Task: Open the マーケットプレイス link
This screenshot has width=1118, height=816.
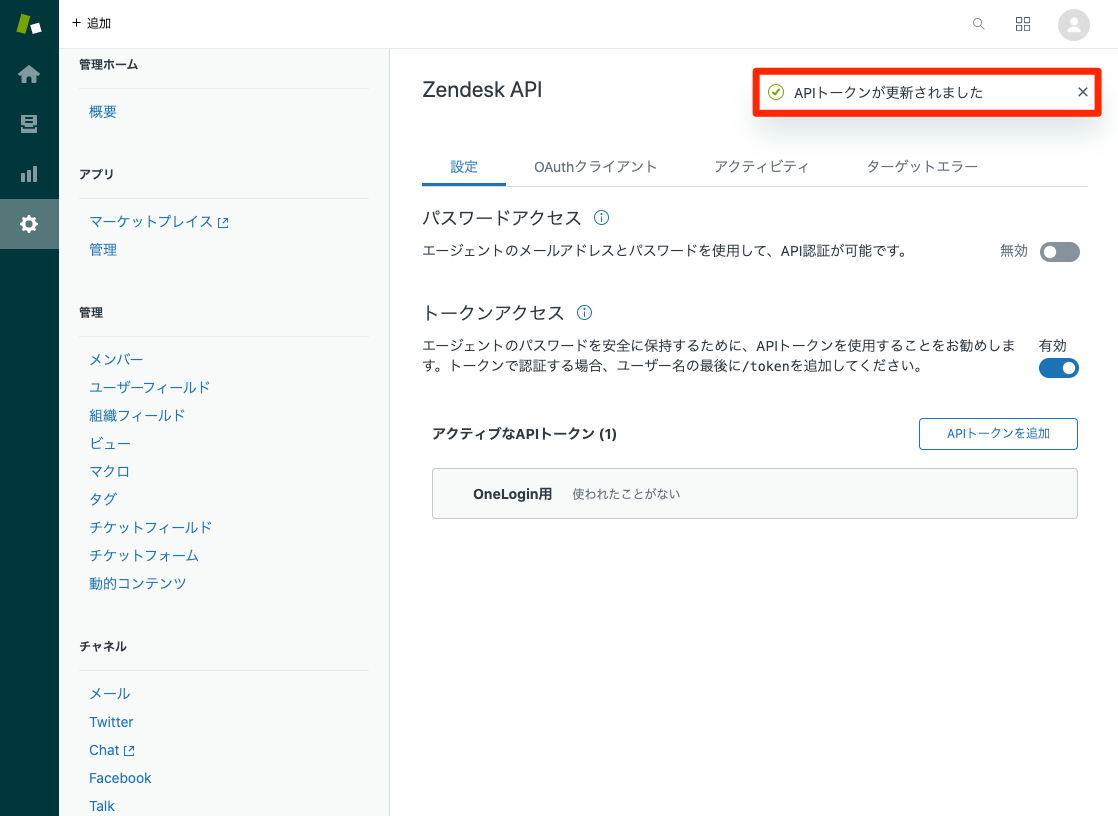Action: pos(158,222)
